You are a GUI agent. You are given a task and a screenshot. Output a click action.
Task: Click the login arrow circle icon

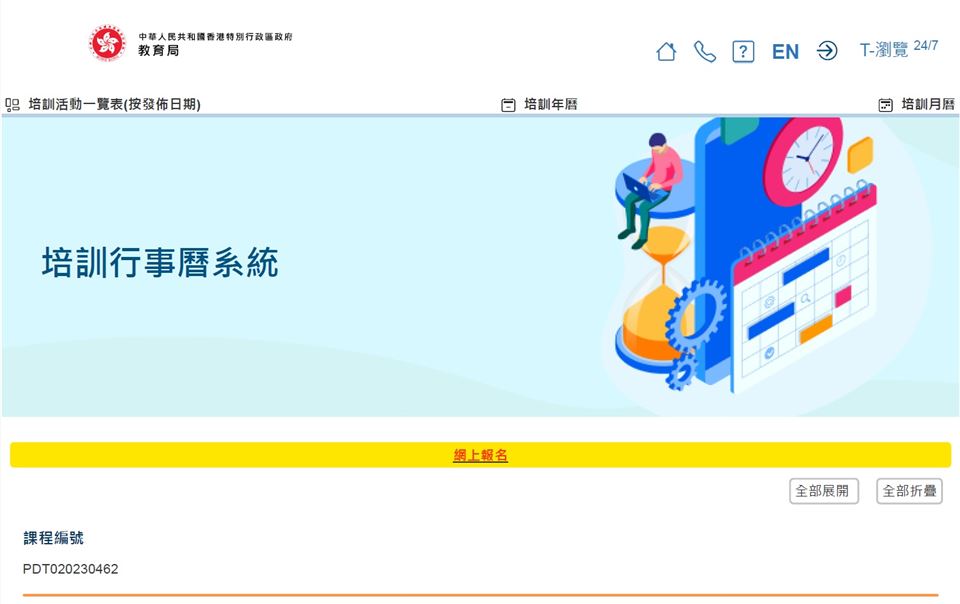827,51
